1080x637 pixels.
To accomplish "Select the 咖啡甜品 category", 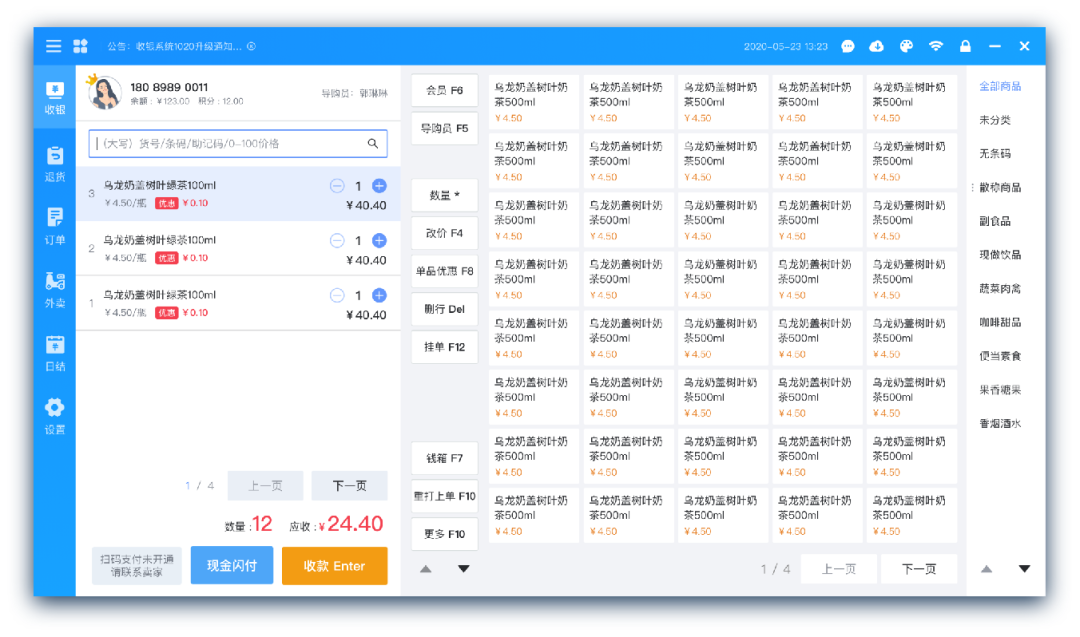I will pyautogui.click(x=1000, y=322).
